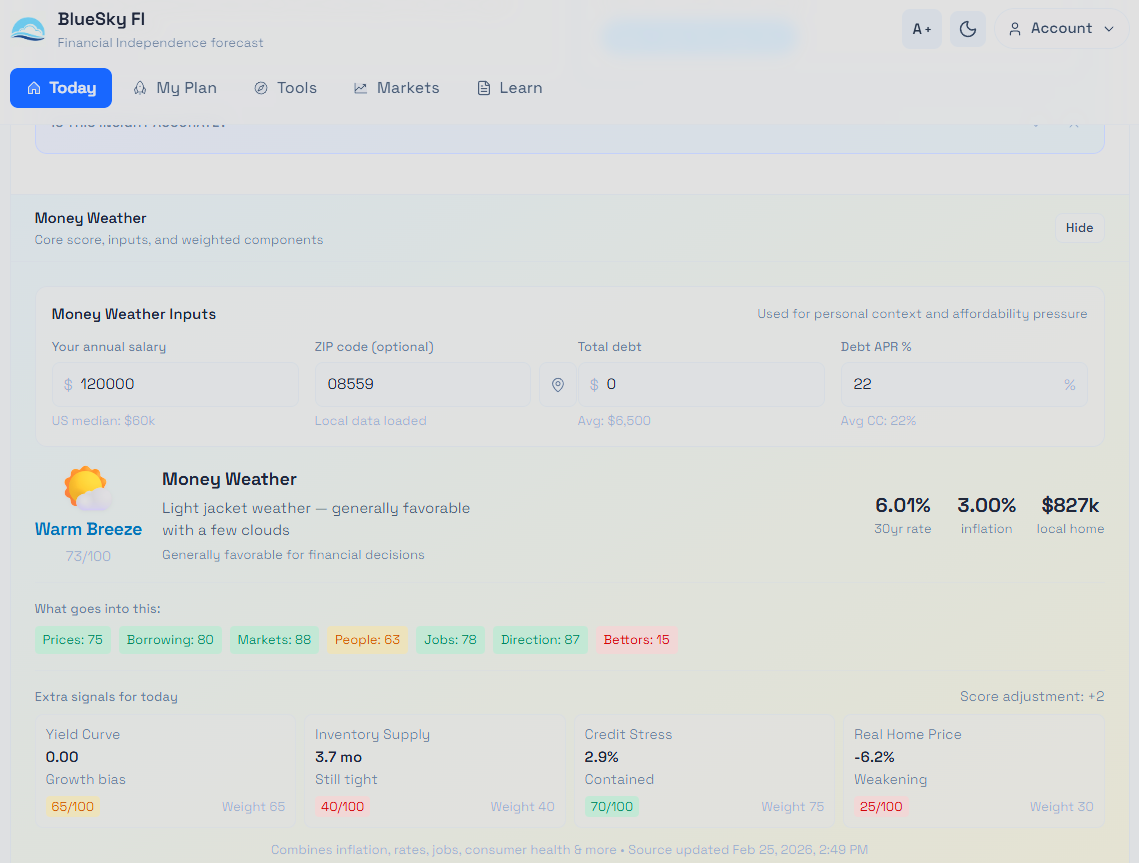This screenshot has height=863, width=1139.
Task: Dismiss the insight notice with its X
Action: click(x=1073, y=124)
